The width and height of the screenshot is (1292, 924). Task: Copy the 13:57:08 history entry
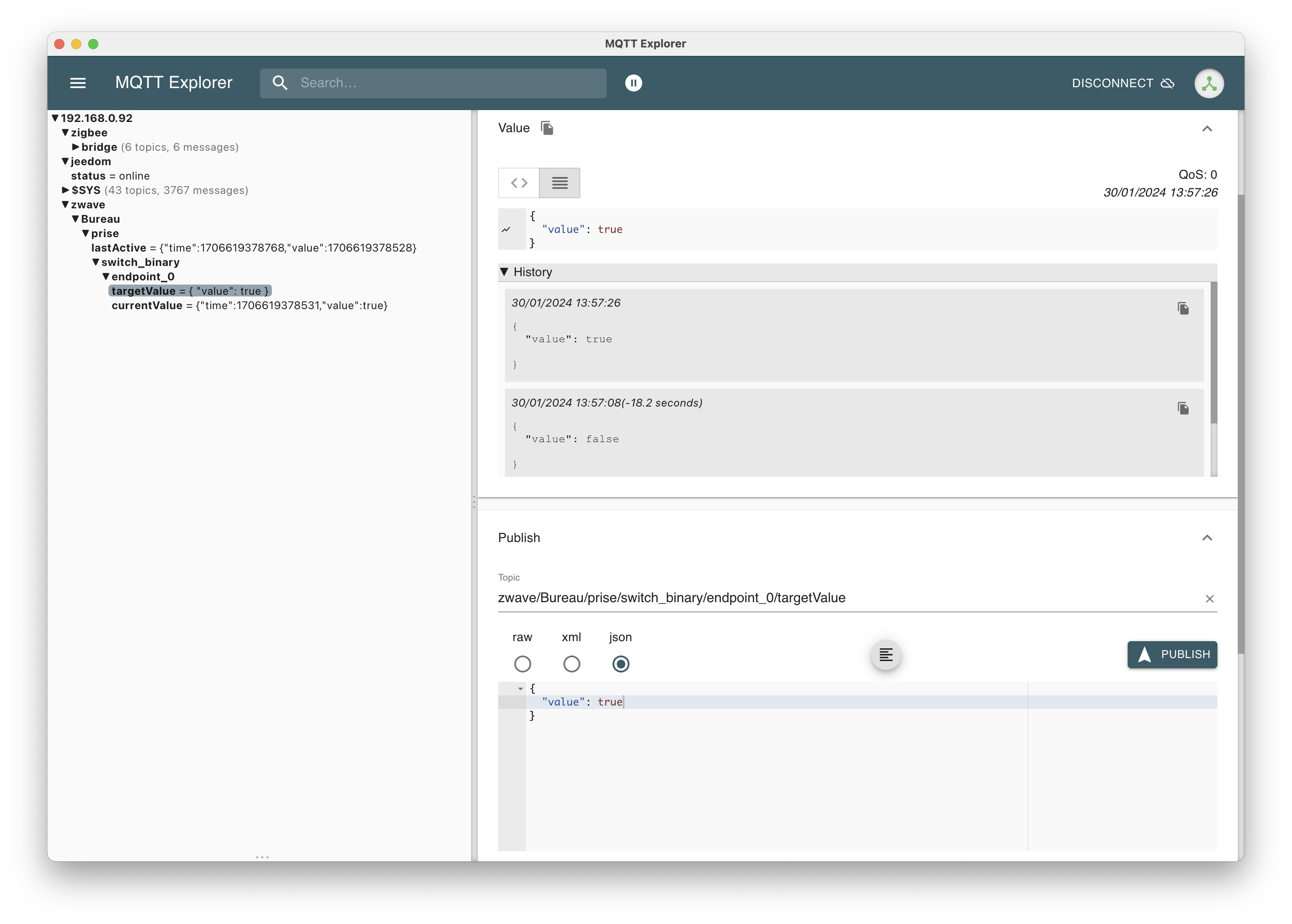(x=1183, y=408)
